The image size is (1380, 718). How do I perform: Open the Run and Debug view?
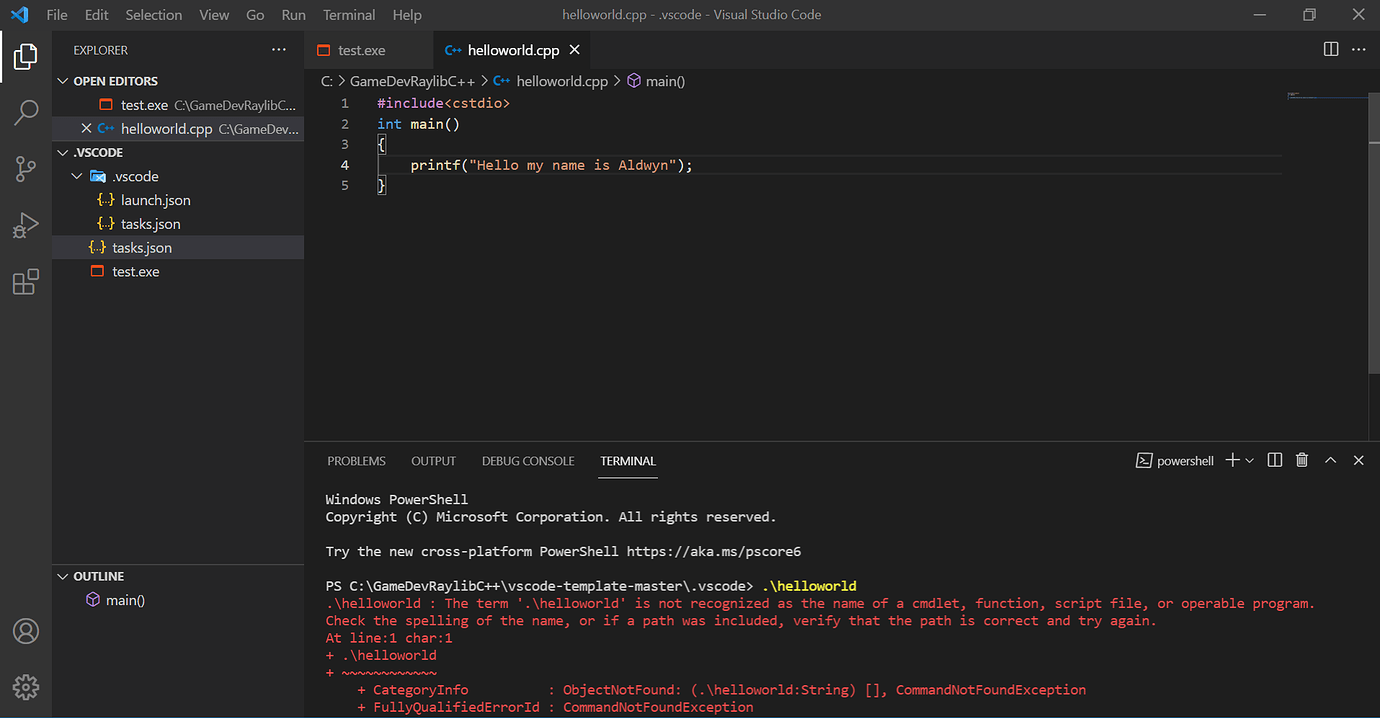coord(26,226)
